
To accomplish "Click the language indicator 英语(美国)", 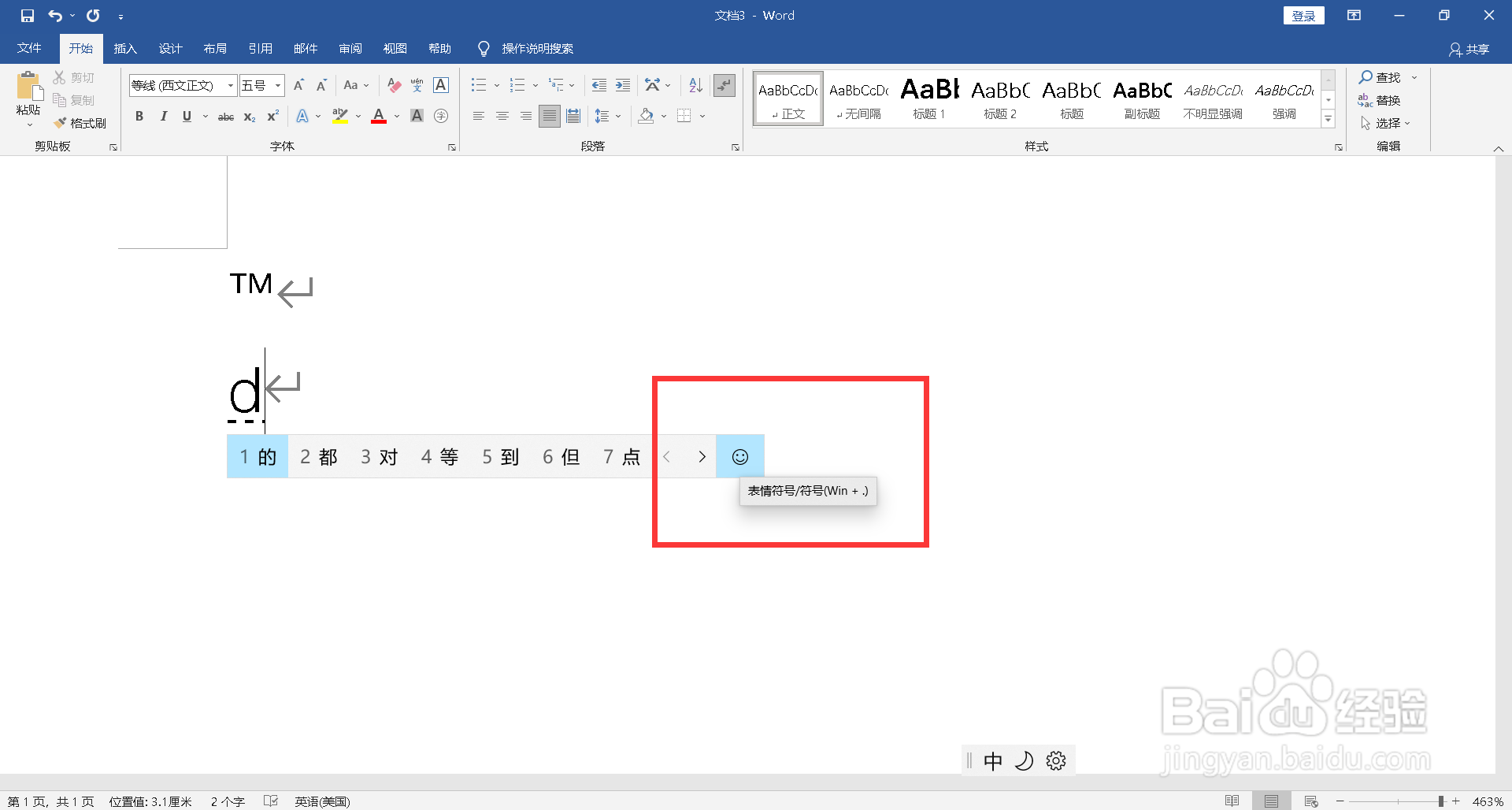I will (x=322, y=801).
